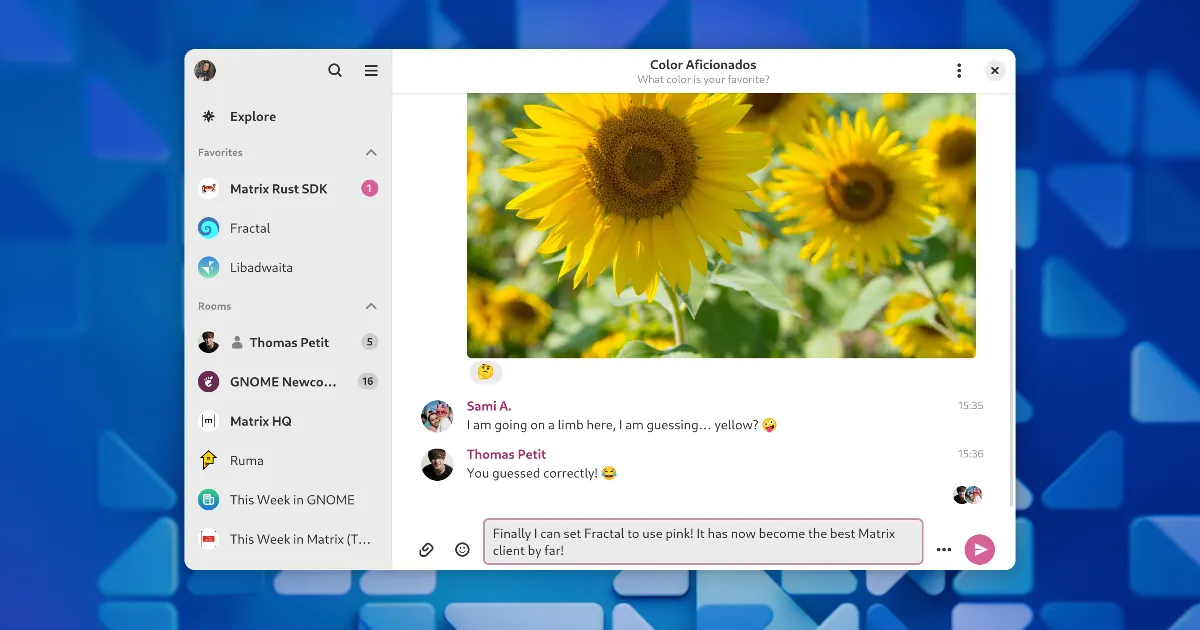Open room options vertical dots menu
The height and width of the screenshot is (630, 1200).
[959, 71]
